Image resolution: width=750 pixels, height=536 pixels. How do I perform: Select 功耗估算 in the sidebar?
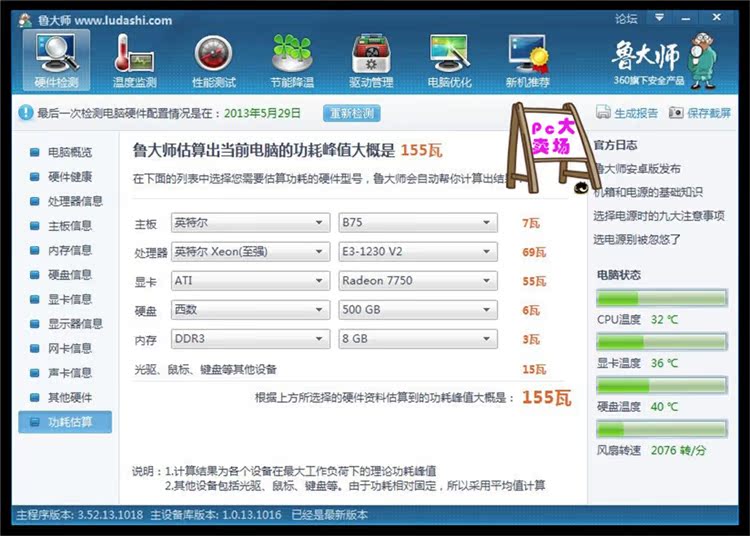[65, 422]
